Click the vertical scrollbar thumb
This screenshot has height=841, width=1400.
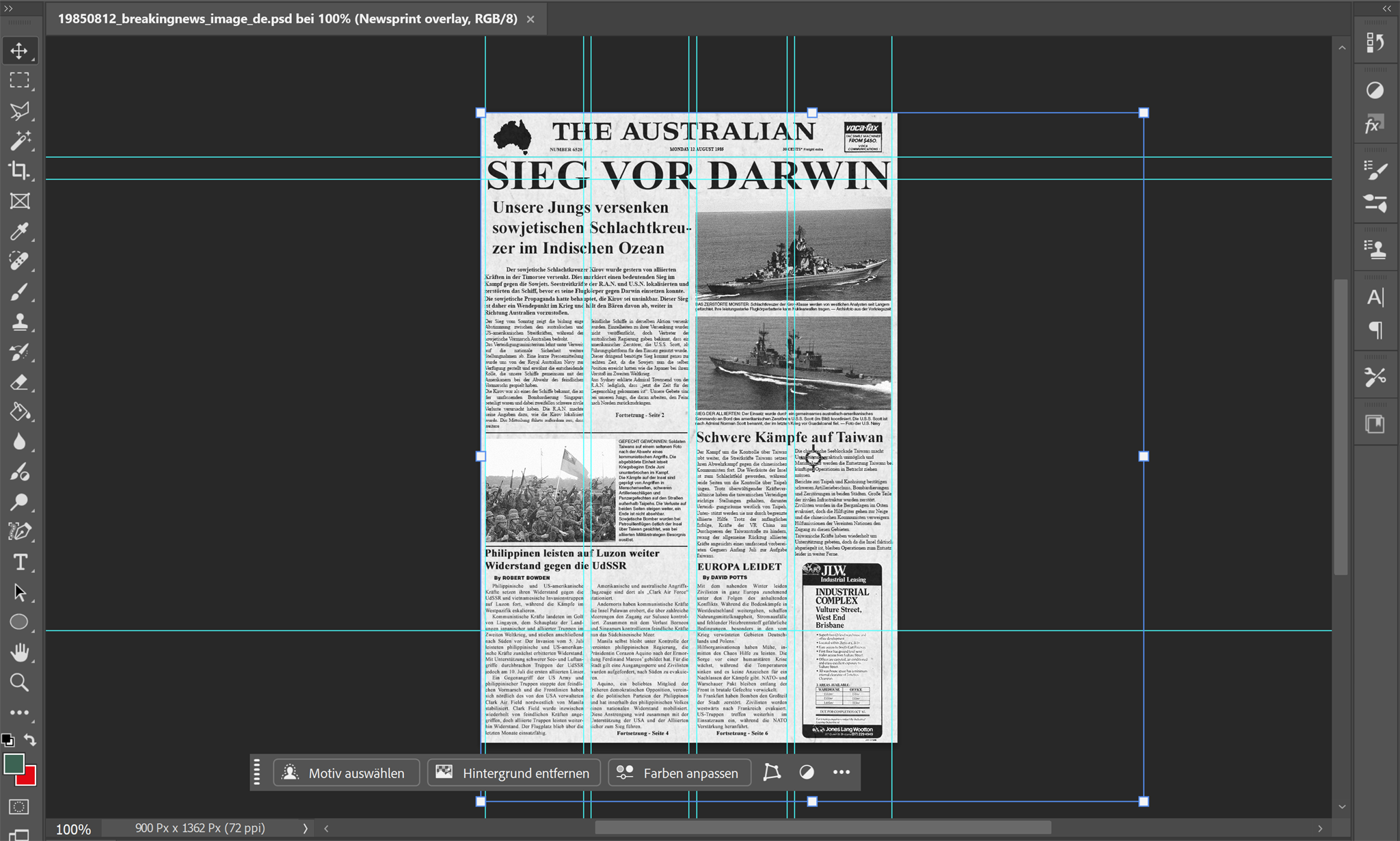pyautogui.click(x=1342, y=427)
